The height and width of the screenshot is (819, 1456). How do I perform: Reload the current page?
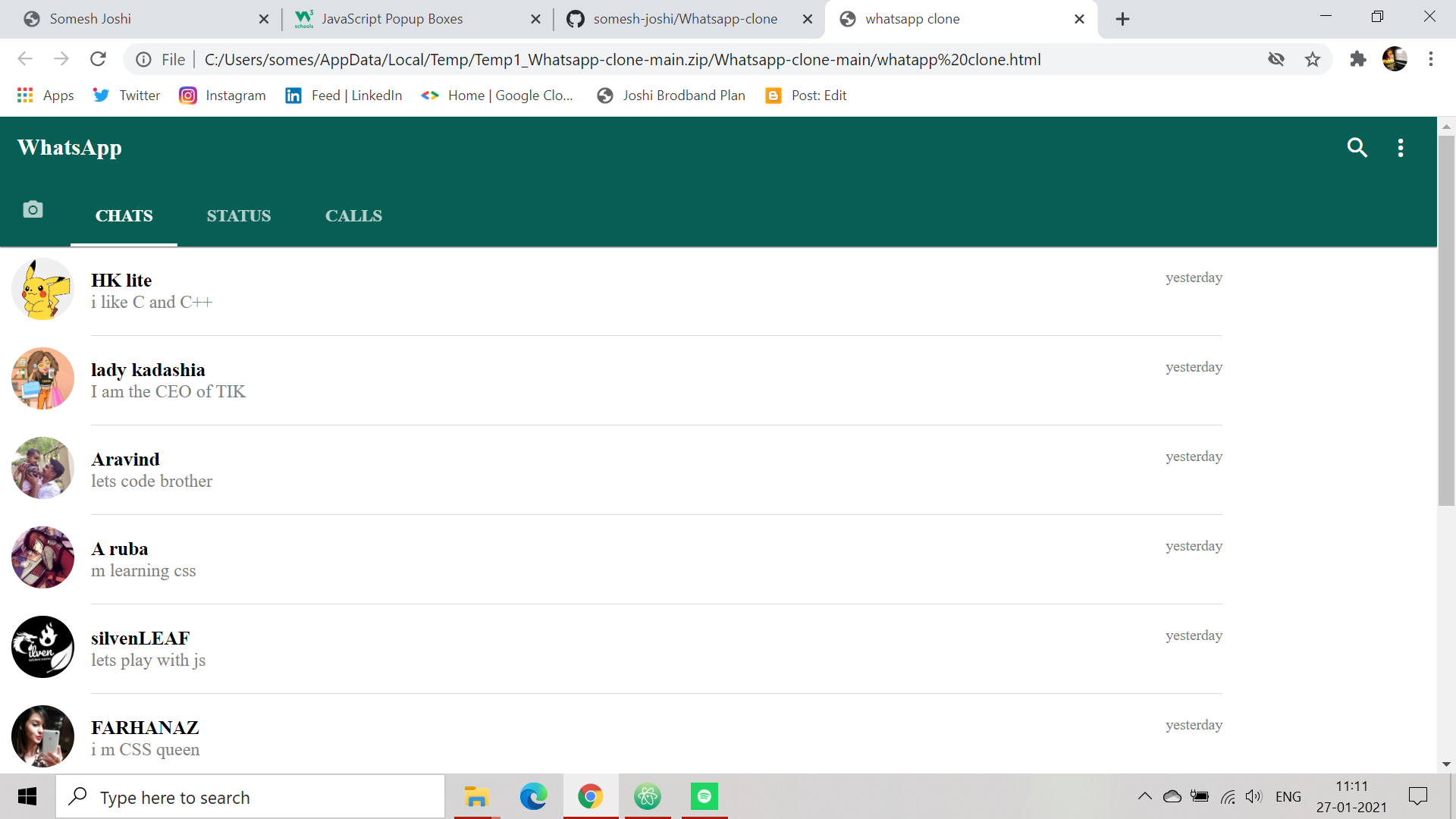tap(98, 59)
